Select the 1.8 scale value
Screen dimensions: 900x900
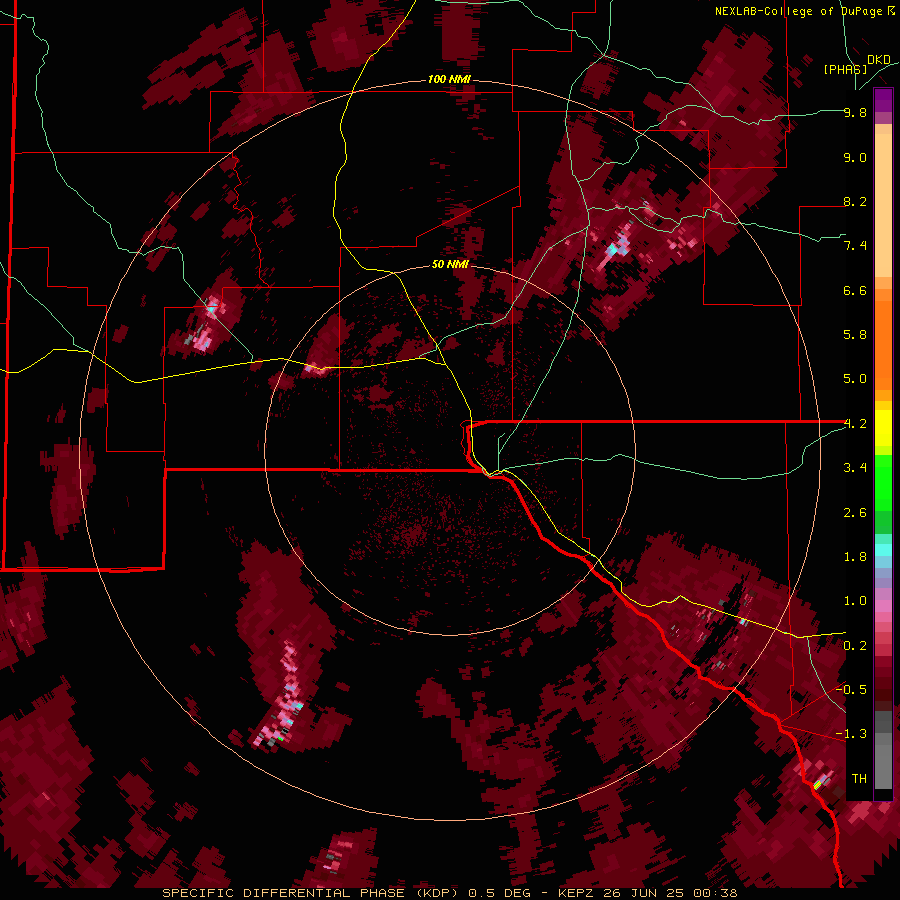[x=855, y=557]
